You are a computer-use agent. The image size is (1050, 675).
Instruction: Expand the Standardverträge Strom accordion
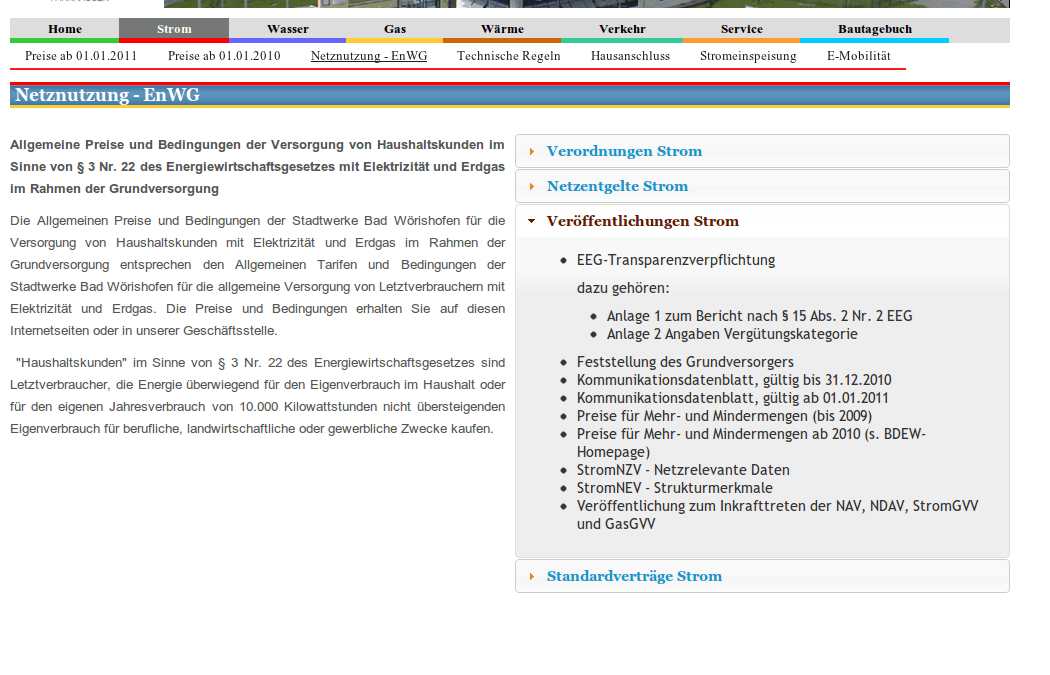click(762, 576)
